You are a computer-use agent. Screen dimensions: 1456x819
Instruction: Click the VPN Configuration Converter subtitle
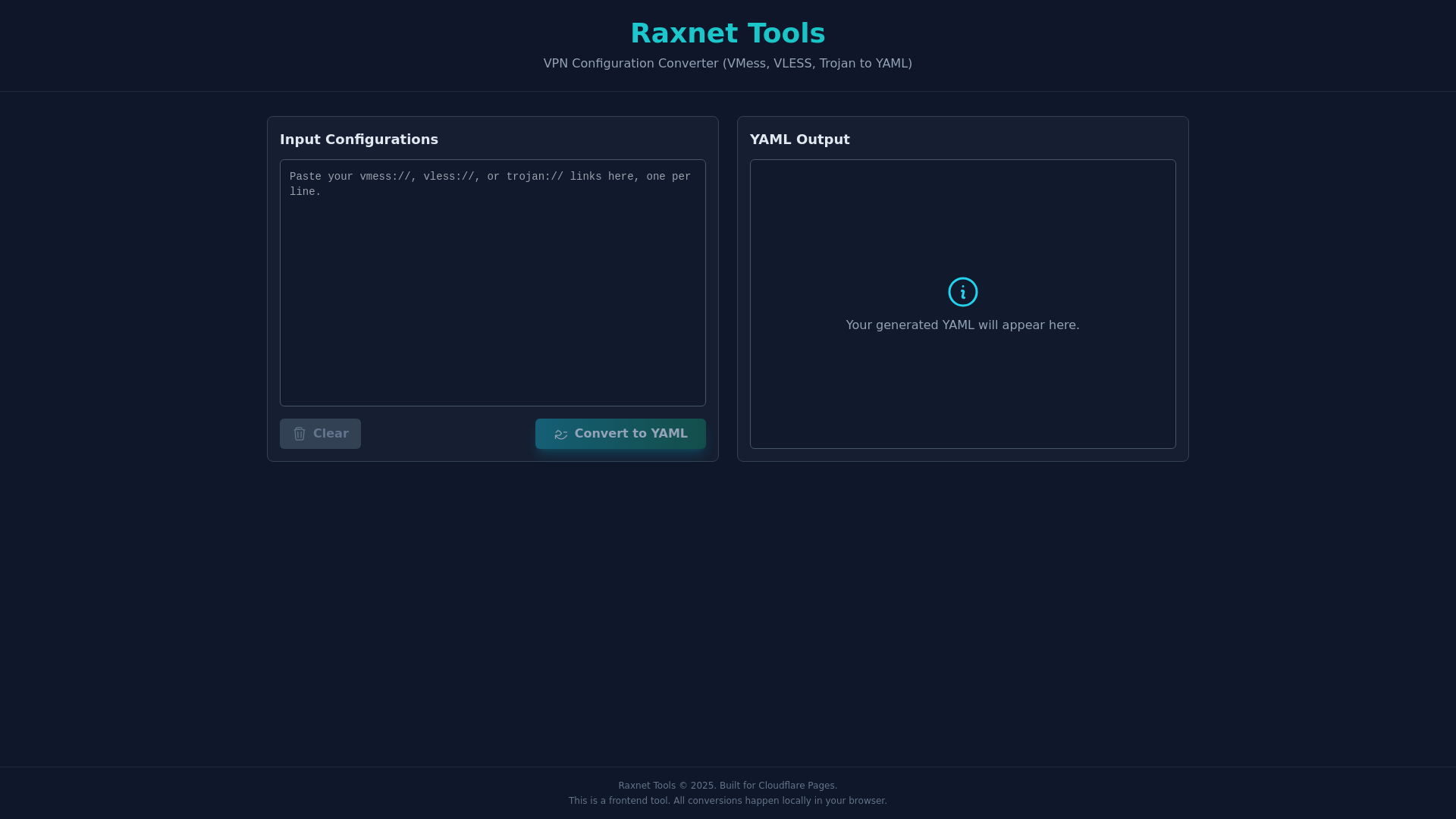pyautogui.click(x=728, y=64)
